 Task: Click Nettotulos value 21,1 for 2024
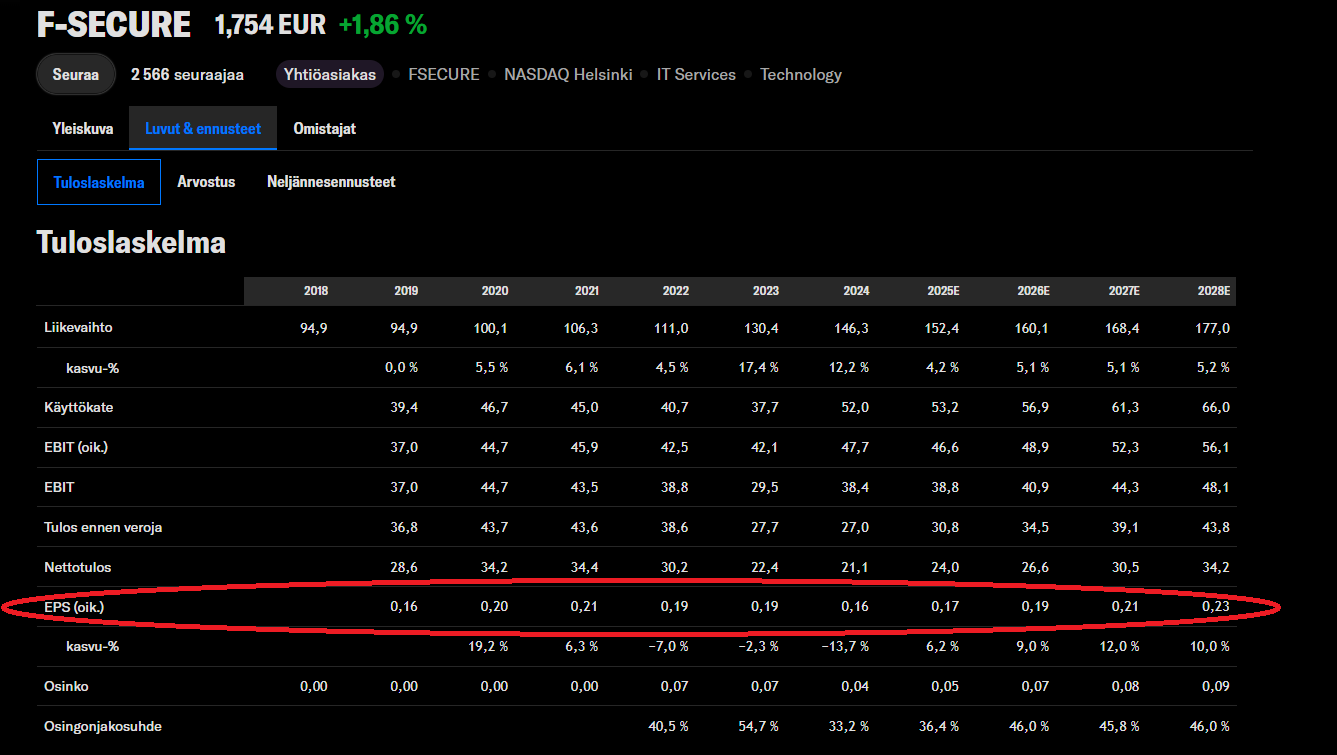(855, 568)
